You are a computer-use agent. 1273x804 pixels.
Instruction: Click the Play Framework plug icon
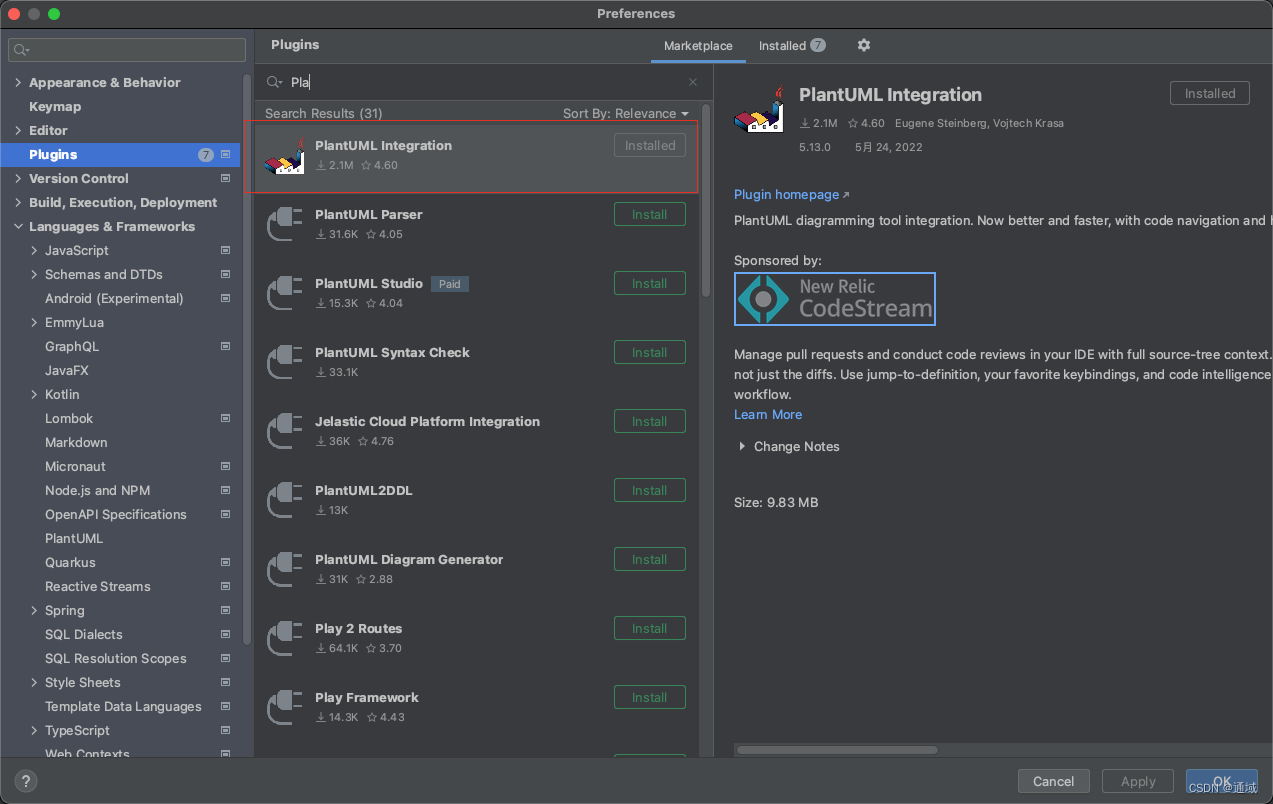click(x=285, y=707)
